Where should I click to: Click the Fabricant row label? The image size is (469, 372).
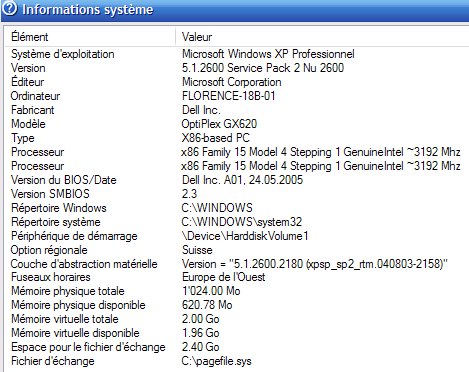click(33, 110)
